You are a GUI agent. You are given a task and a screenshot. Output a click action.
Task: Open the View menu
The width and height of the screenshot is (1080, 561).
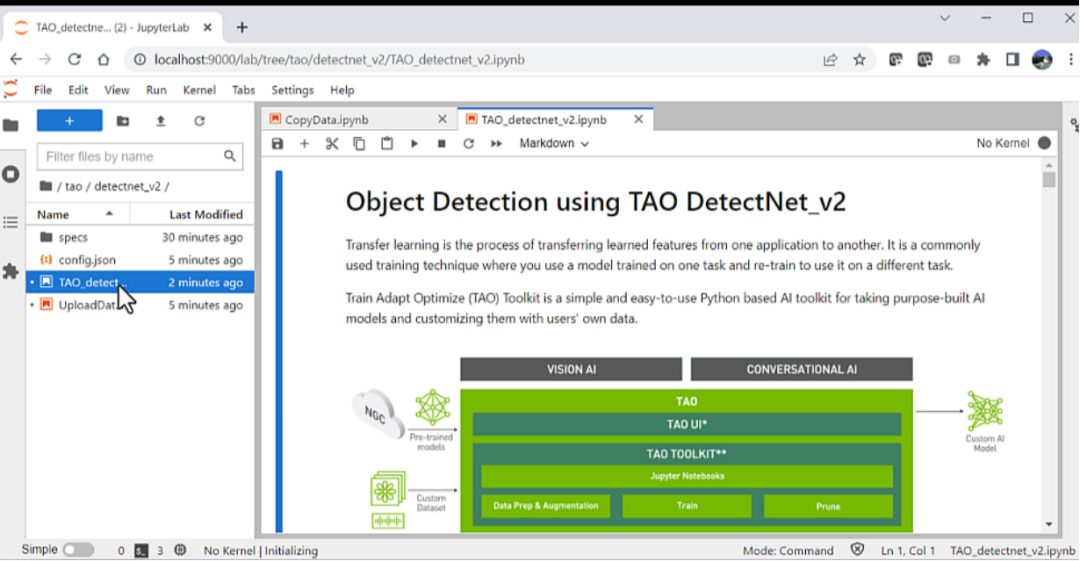(x=116, y=90)
